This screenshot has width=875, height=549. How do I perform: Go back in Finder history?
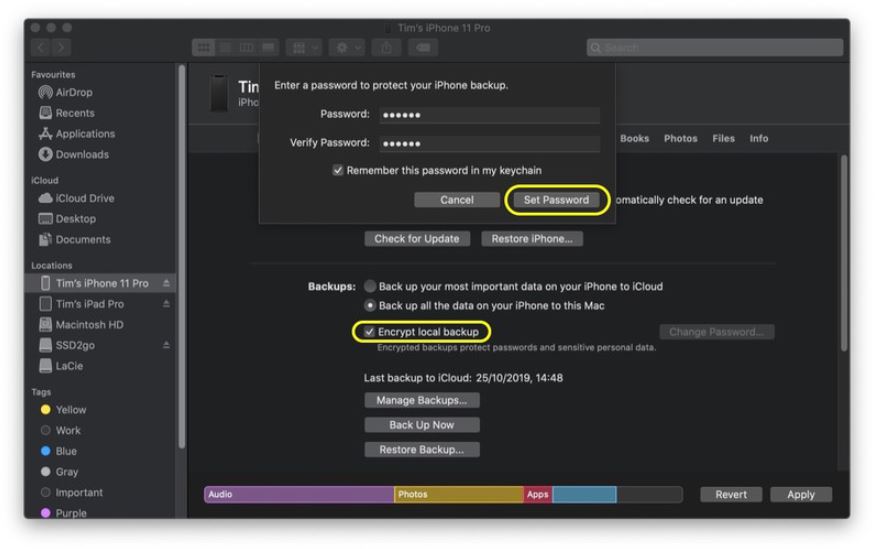click(41, 47)
